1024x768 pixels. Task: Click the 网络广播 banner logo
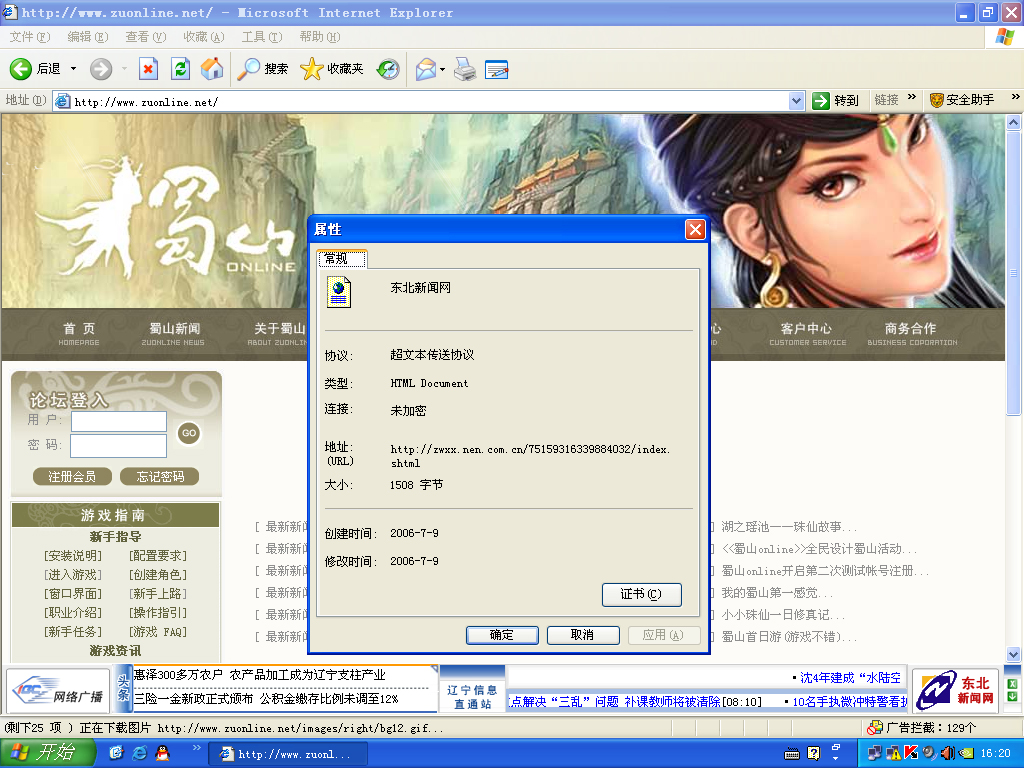58,690
